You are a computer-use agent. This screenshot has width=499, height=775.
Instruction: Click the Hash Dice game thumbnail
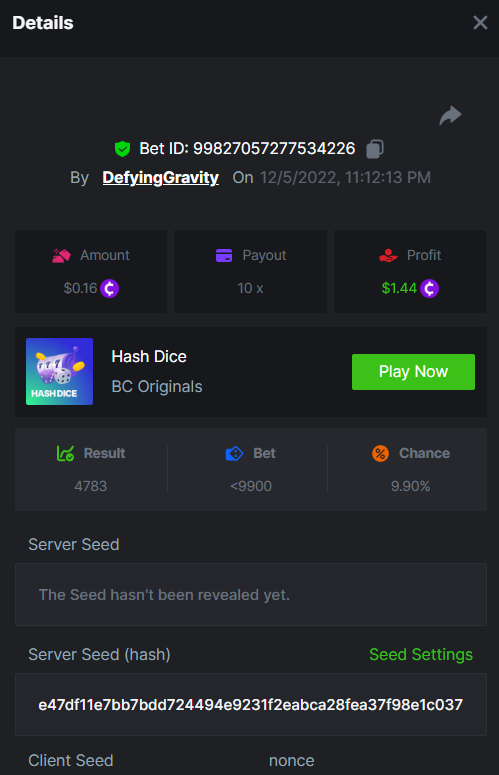59,372
